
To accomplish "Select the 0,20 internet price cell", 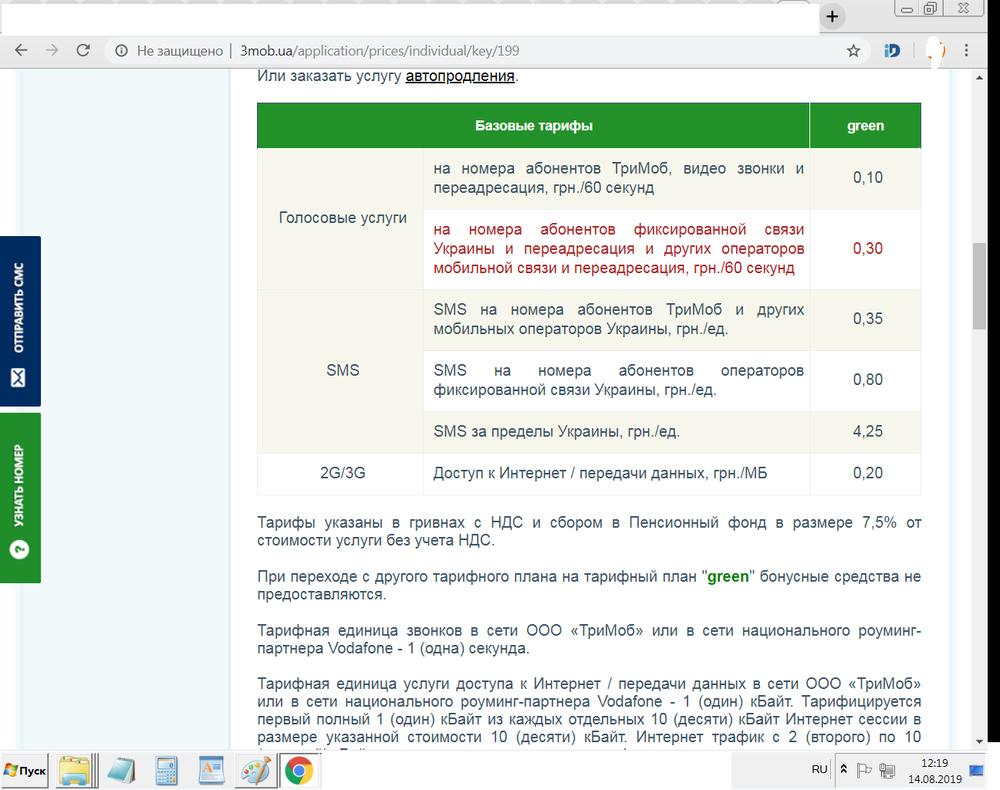I will point(867,473).
